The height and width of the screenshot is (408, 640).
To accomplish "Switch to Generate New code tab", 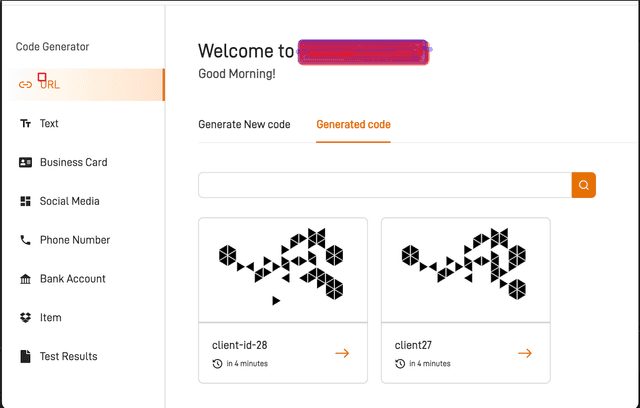I will click(244, 124).
